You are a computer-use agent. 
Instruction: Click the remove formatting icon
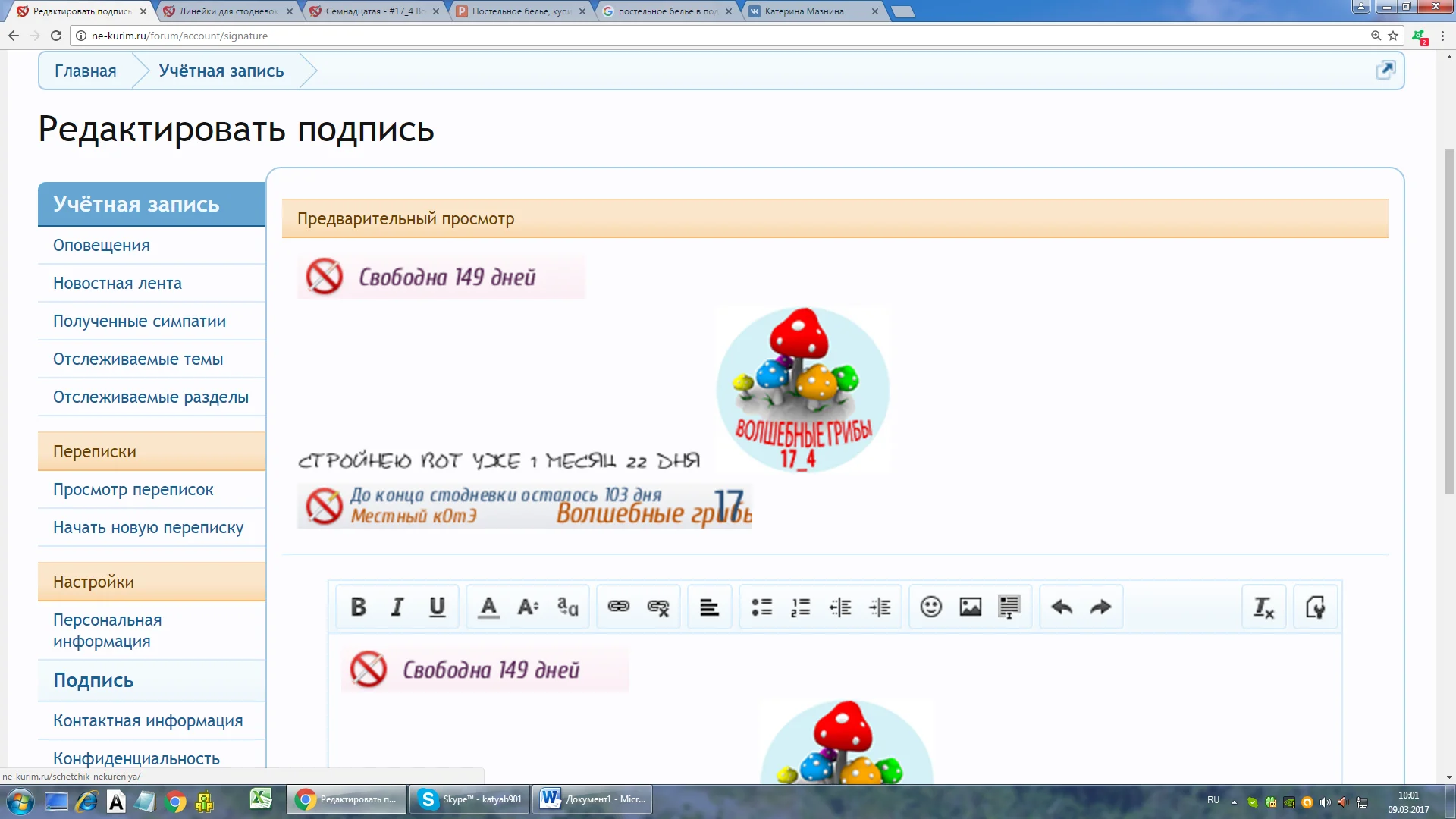click(x=1263, y=607)
